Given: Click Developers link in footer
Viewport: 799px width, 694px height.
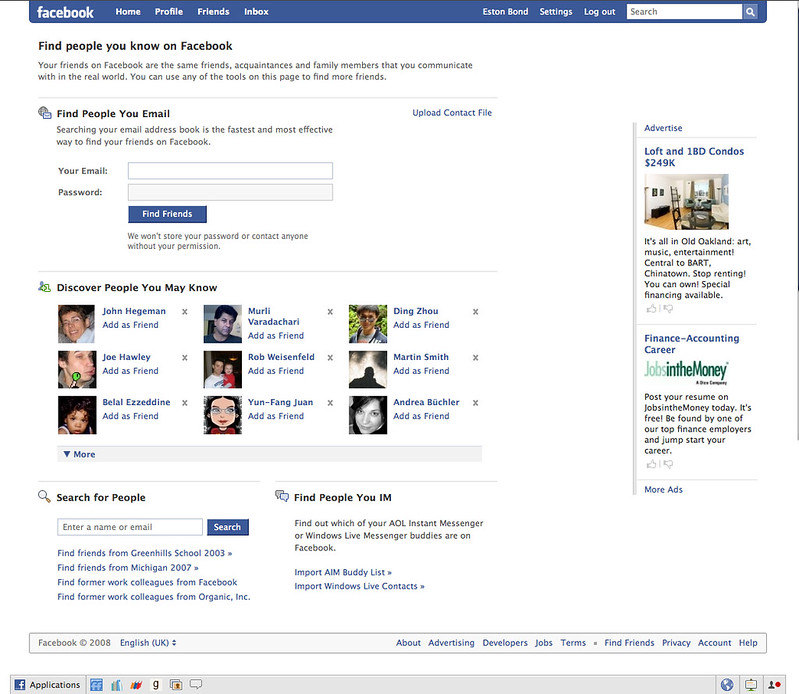Looking at the screenshot, I should (x=505, y=643).
